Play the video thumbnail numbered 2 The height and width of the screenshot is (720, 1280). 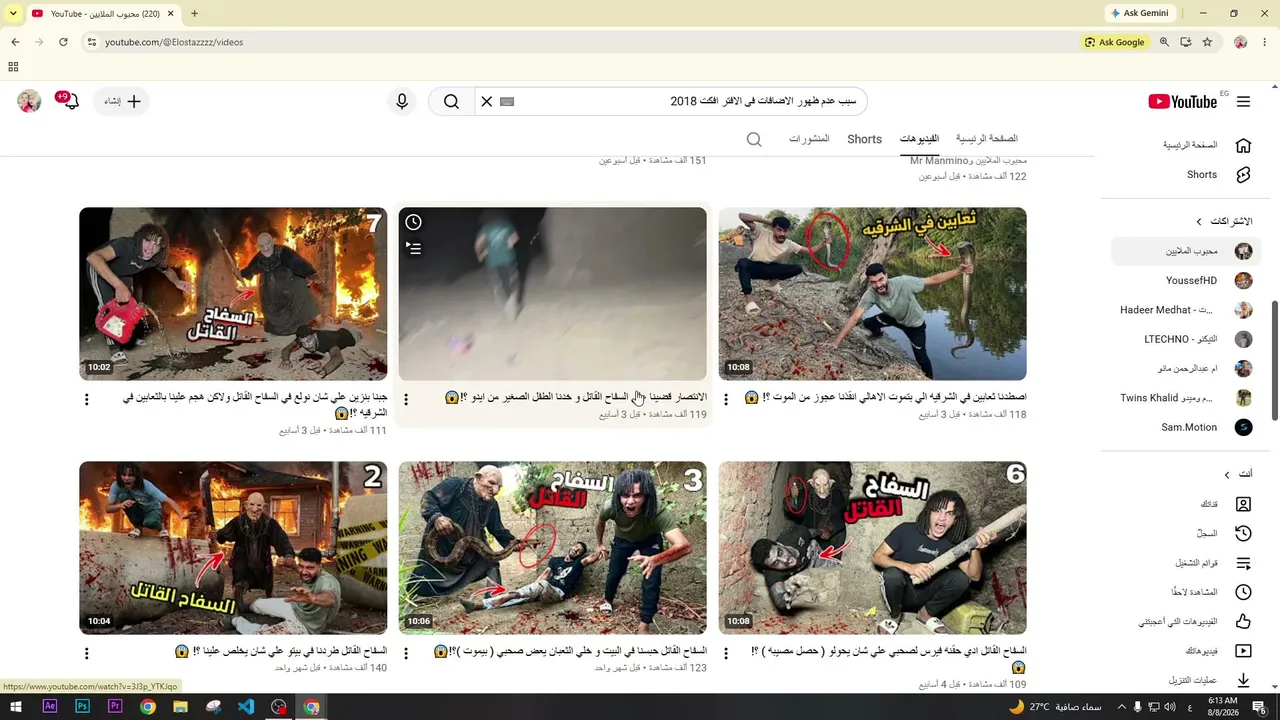click(233, 548)
